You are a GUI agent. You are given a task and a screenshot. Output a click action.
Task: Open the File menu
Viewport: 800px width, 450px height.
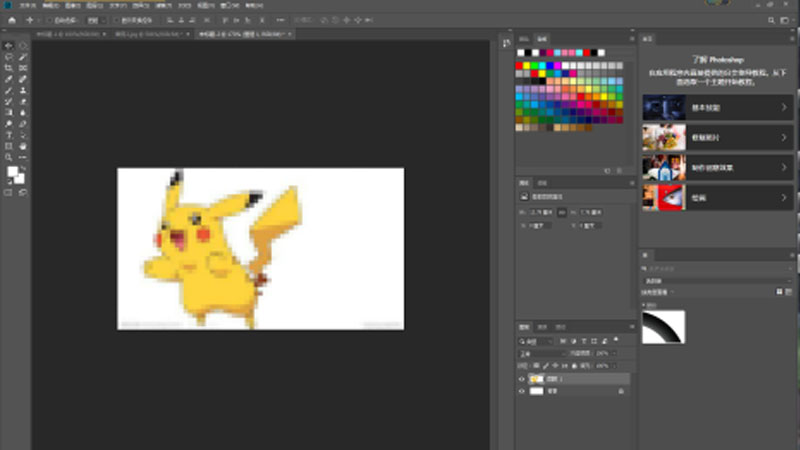pos(28,6)
